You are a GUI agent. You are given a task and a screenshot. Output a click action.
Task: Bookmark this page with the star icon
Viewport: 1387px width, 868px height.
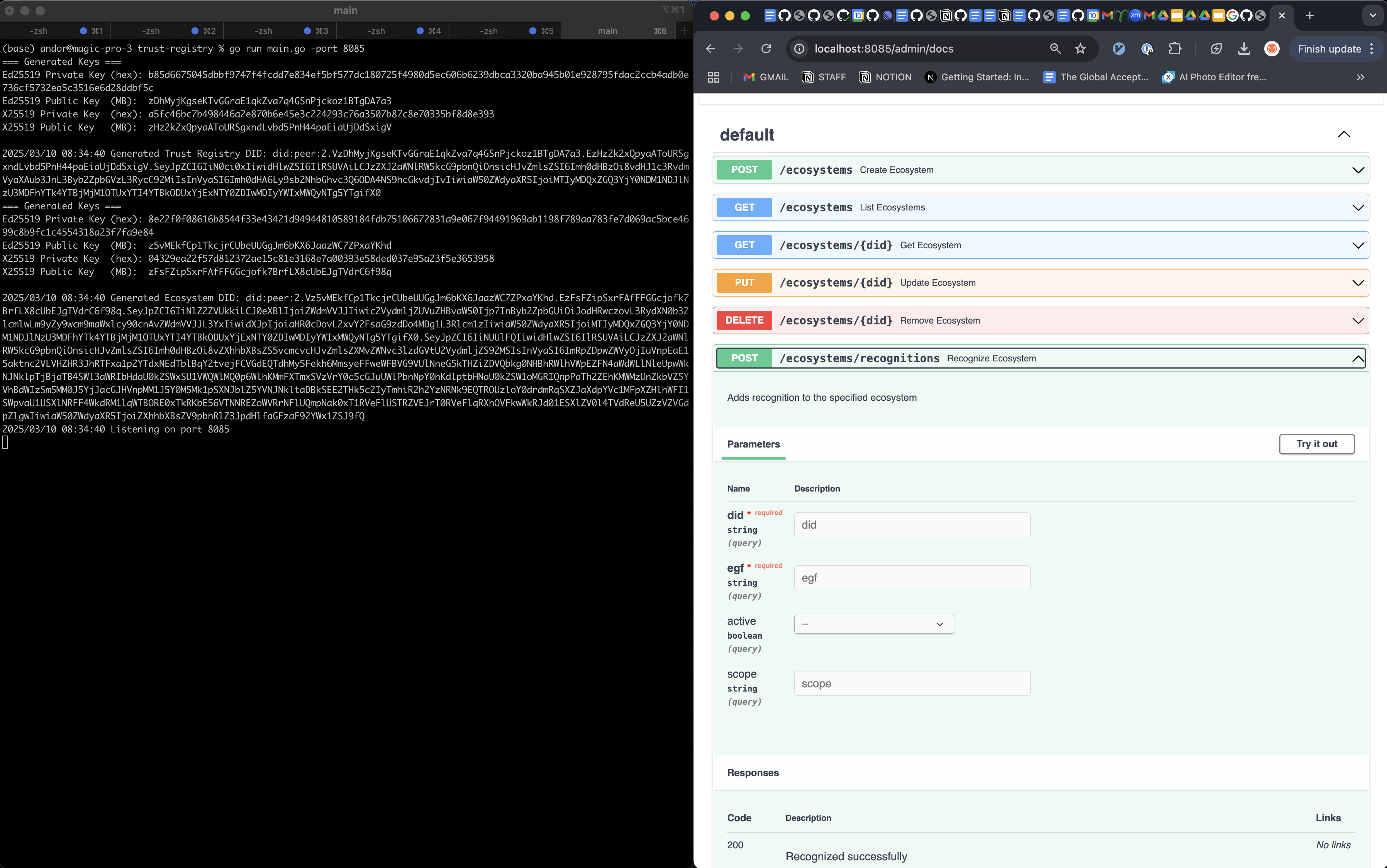1080,49
